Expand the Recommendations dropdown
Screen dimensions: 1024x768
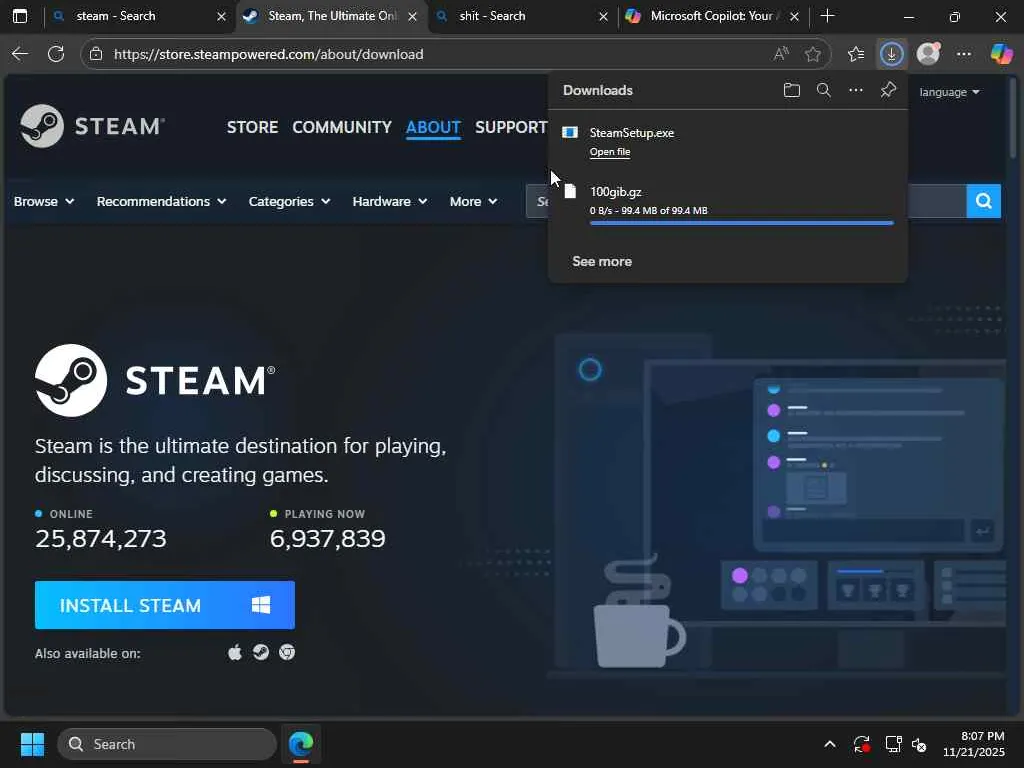tap(161, 201)
